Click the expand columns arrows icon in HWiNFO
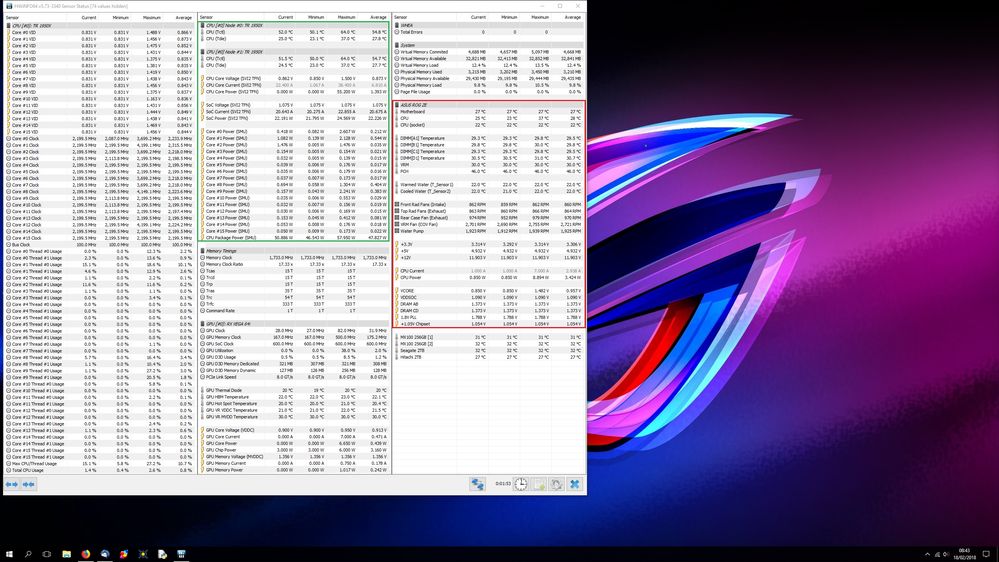999x562 pixels. click(x=12, y=484)
